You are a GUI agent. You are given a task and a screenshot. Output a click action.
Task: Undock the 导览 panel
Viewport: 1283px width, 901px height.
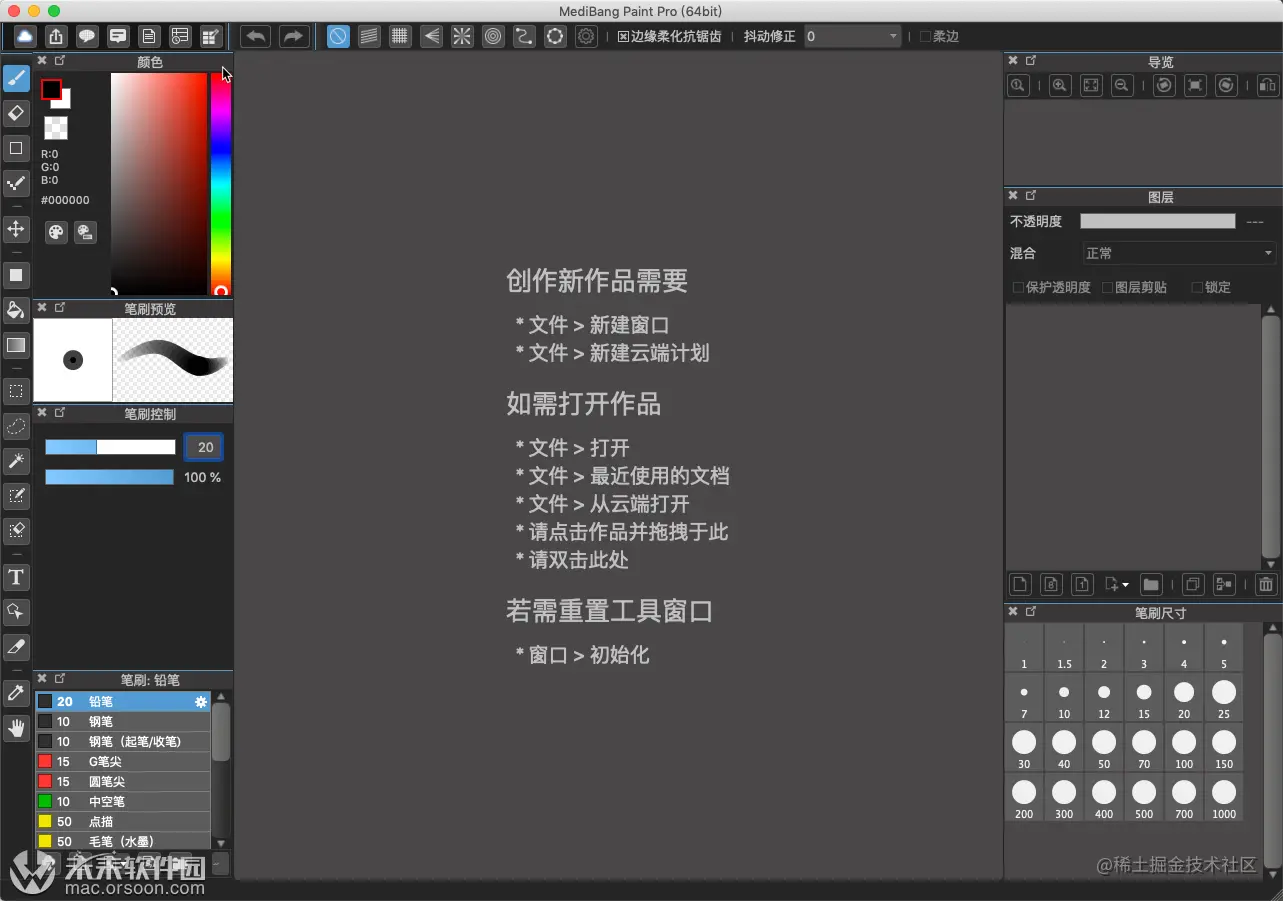click(1031, 61)
